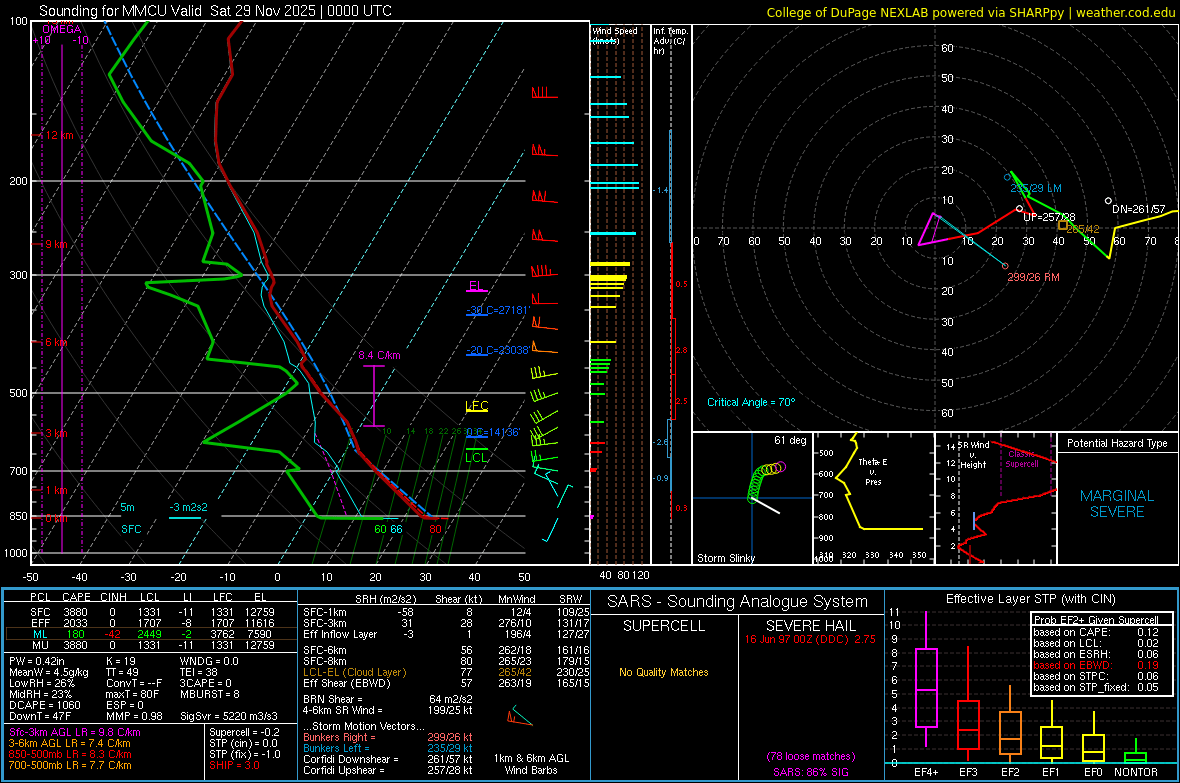The width and height of the screenshot is (1180, 783).
Task: Click the red SHIP = 3.0 value
Action: [234, 765]
